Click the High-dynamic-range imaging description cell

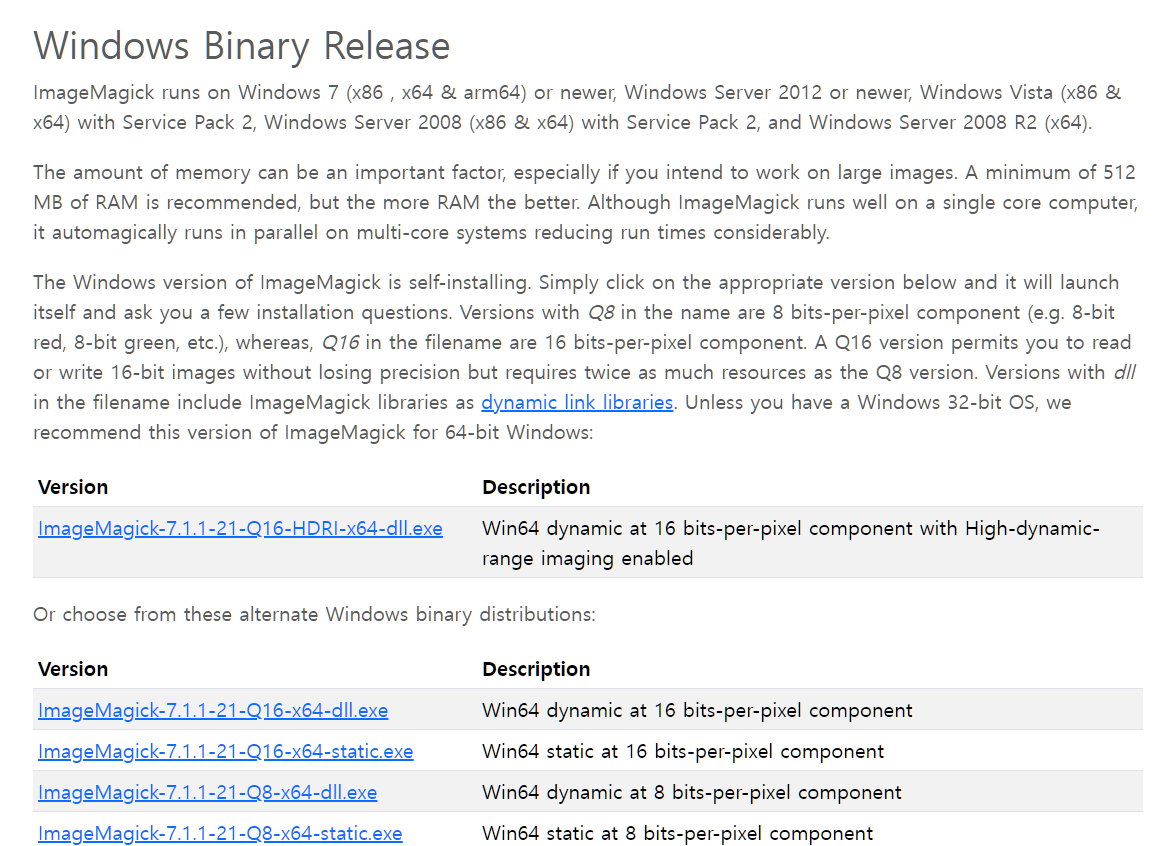tap(790, 542)
